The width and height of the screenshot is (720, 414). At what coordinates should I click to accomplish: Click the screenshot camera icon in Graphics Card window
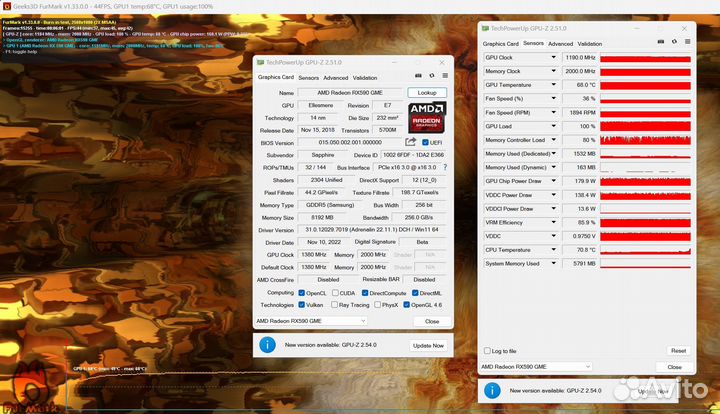tap(418, 76)
